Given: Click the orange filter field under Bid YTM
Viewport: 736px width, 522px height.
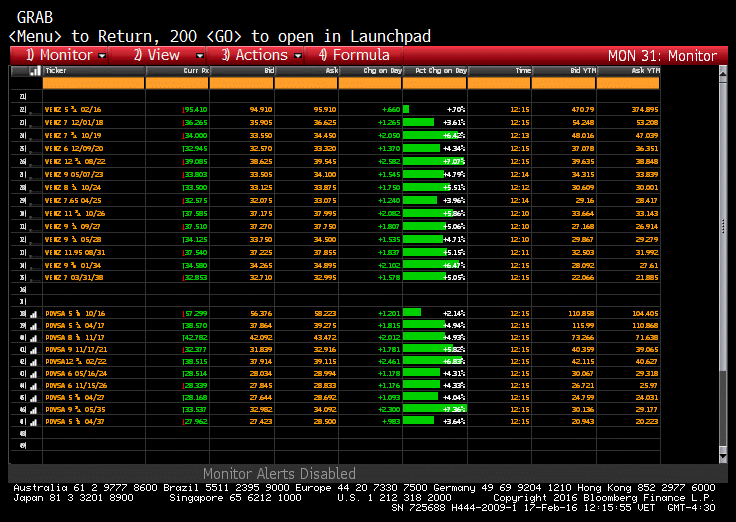Looking at the screenshot, I should point(564,83).
